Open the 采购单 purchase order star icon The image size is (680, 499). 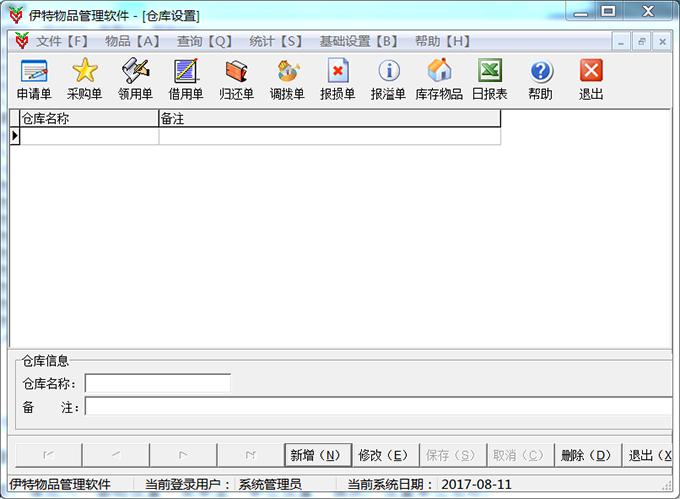85,80
